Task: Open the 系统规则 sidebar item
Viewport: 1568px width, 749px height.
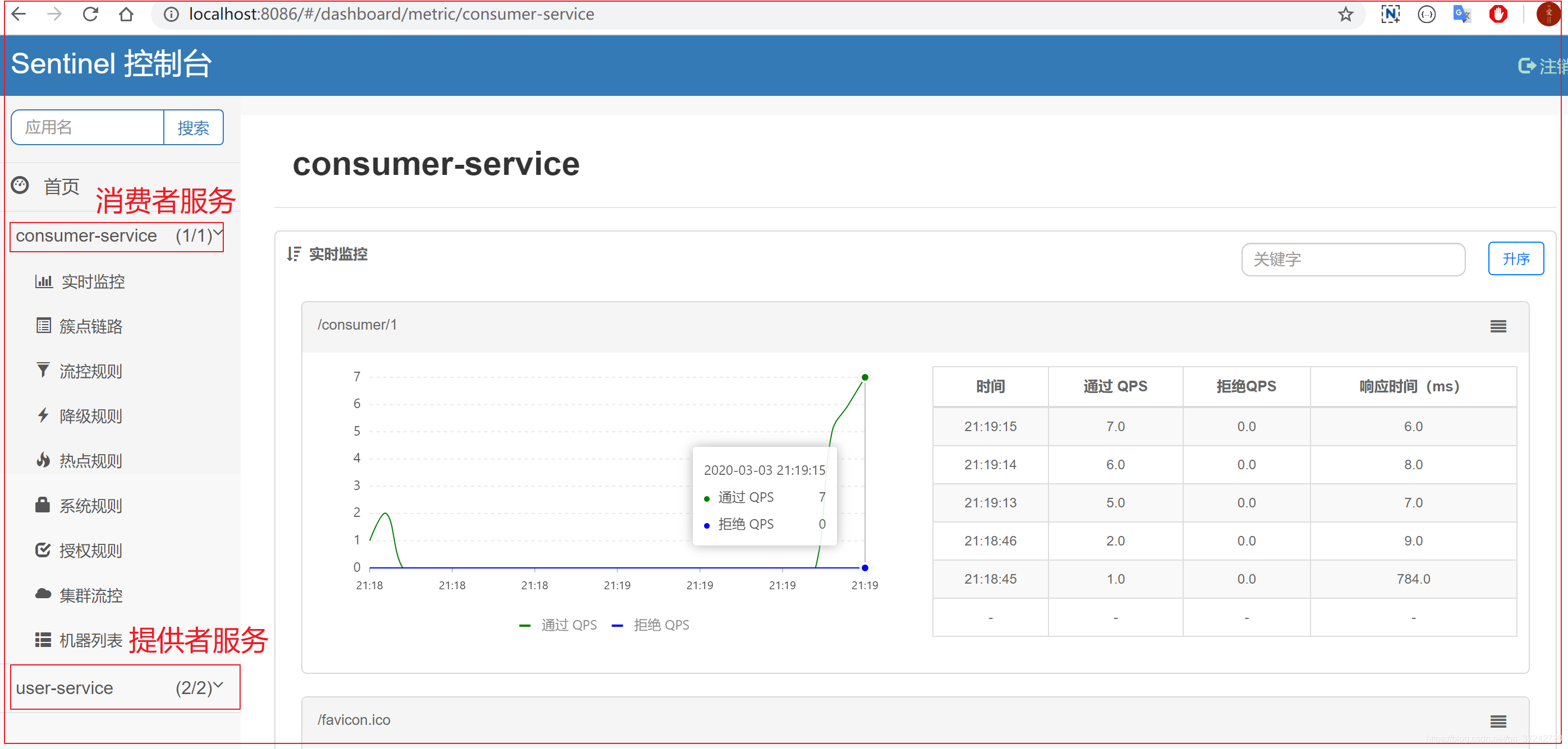Action: 91,506
